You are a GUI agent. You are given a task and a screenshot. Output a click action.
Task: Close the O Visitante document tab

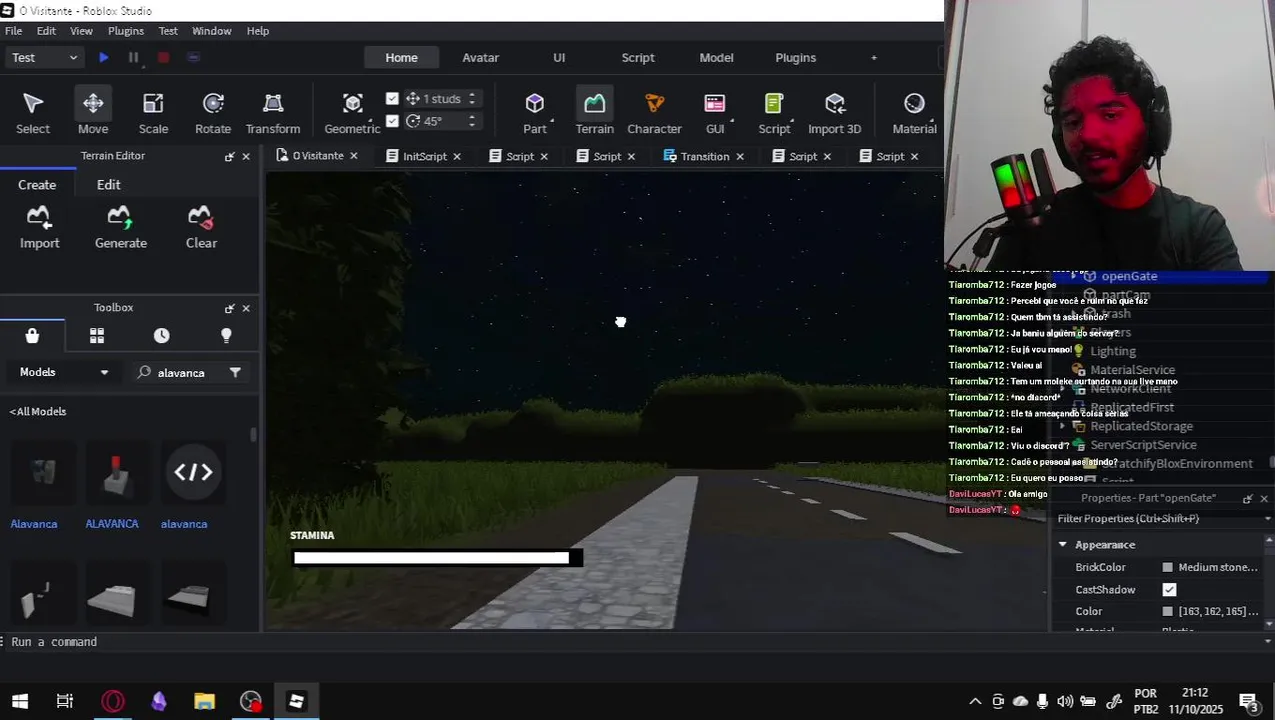coord(353,157)
